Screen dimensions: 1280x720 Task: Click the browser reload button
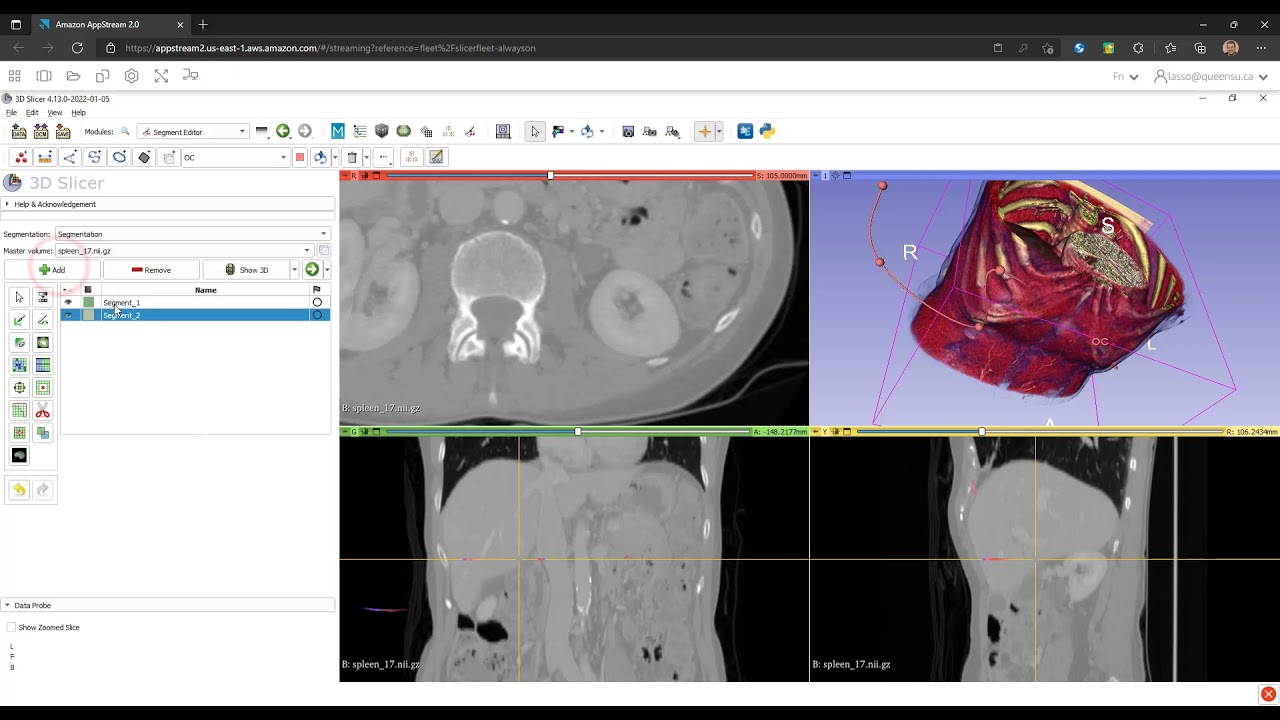pyautogui.click(x=77, y=48)
